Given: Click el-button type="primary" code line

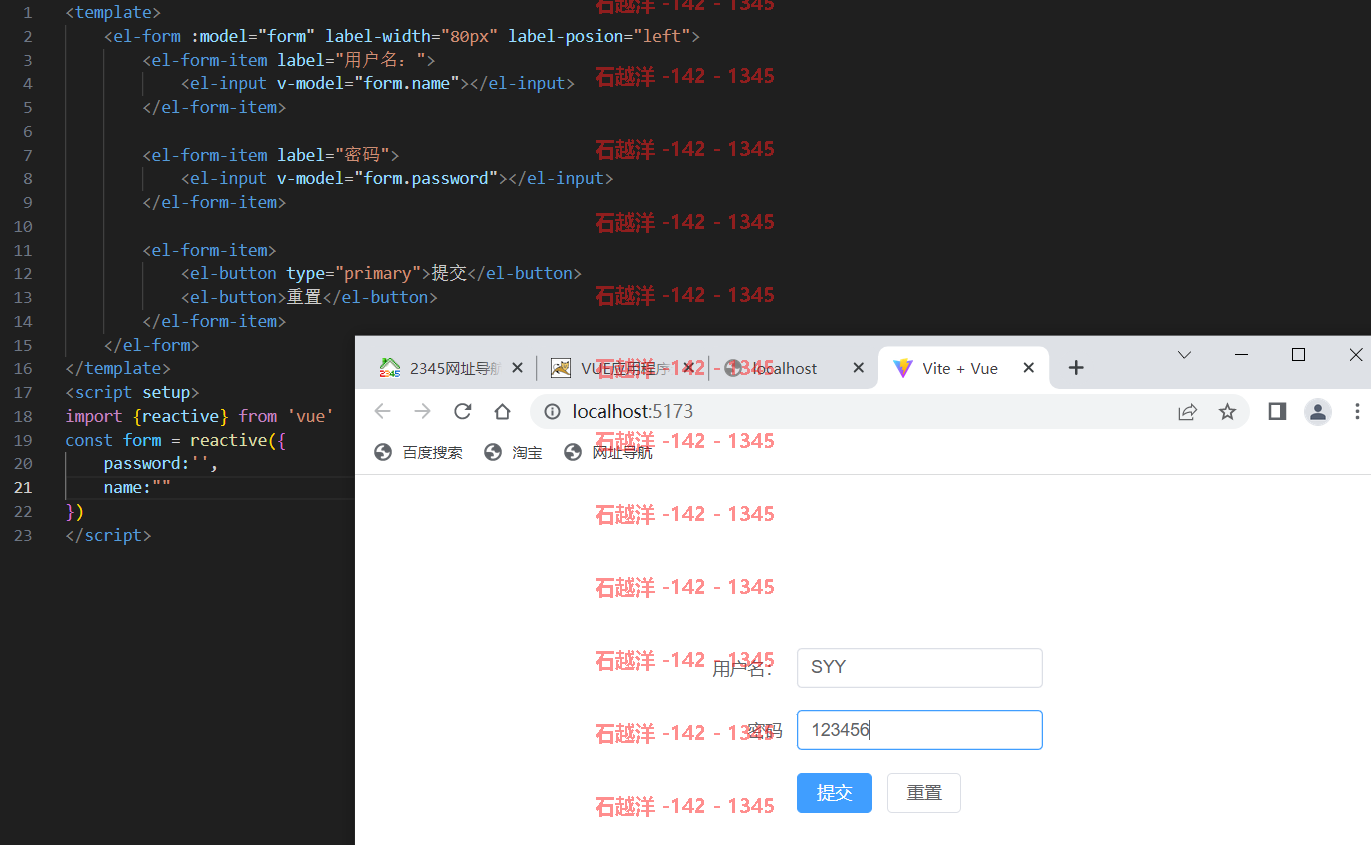Looking at the screenshot, I should coord(381,273).
